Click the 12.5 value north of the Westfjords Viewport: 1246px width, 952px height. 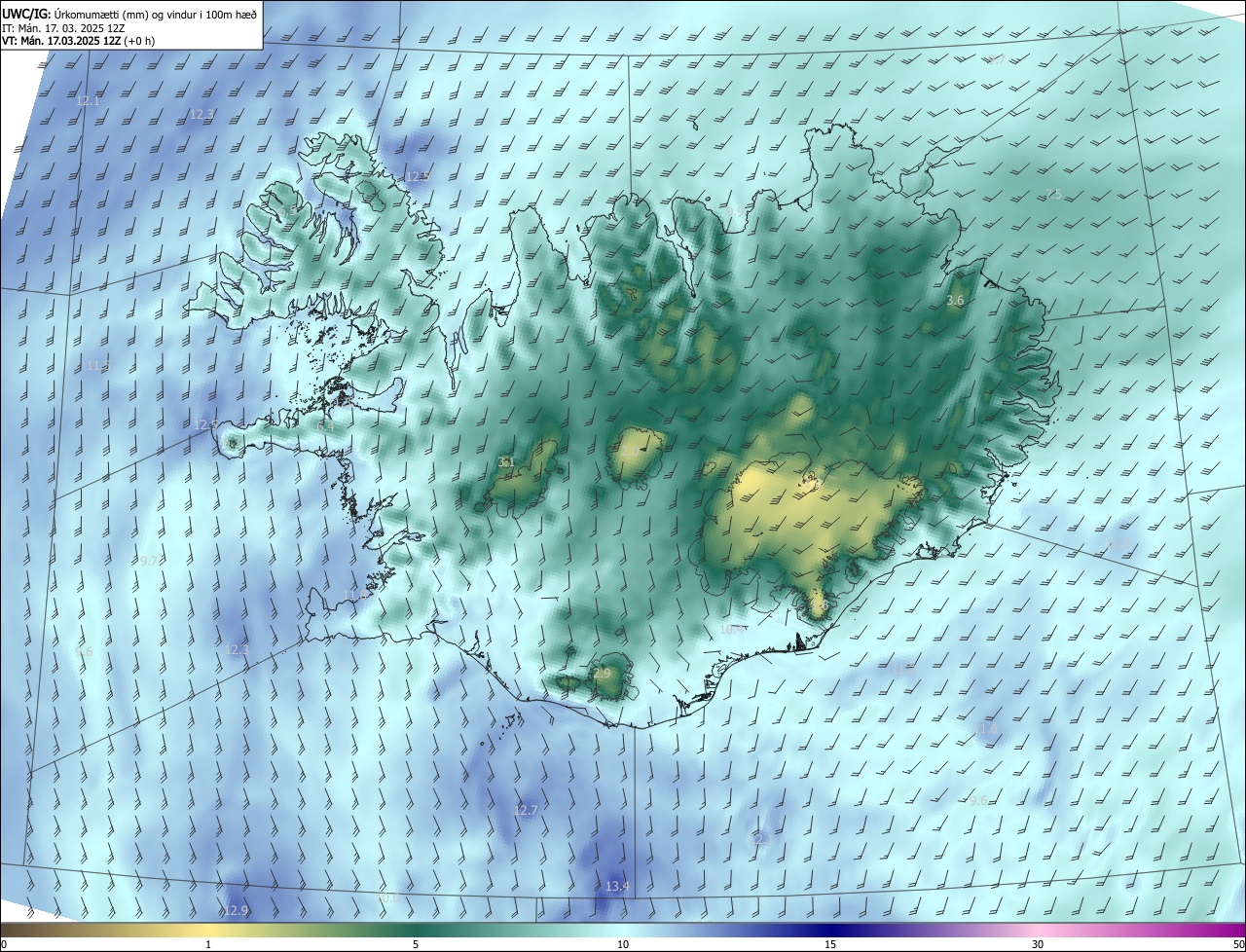click(417, 176)
